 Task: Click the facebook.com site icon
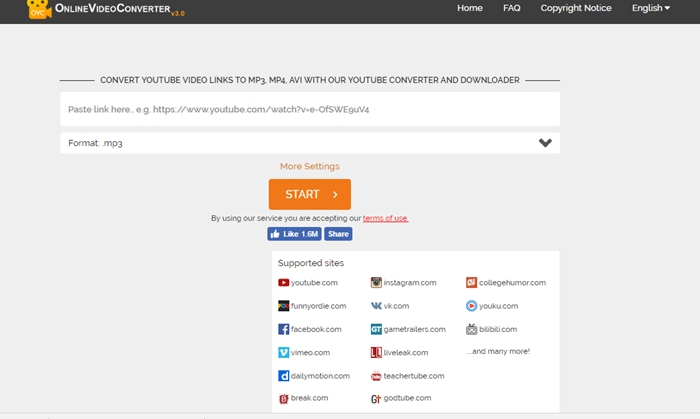tap(283, 329)
